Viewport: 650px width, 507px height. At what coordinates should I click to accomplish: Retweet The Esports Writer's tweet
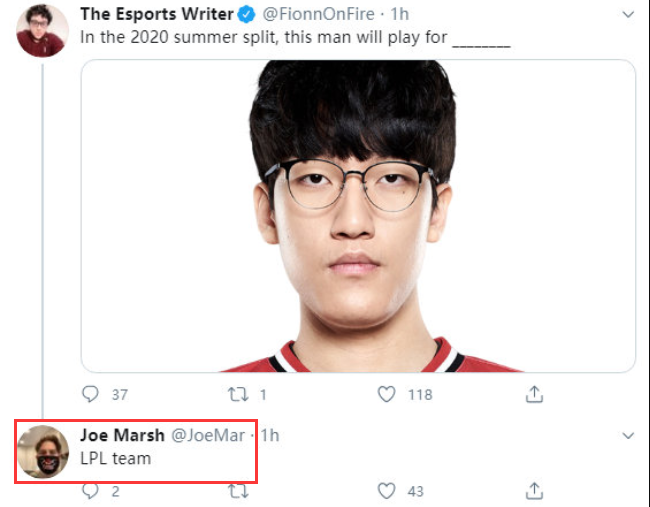click(x=238, y=394)
